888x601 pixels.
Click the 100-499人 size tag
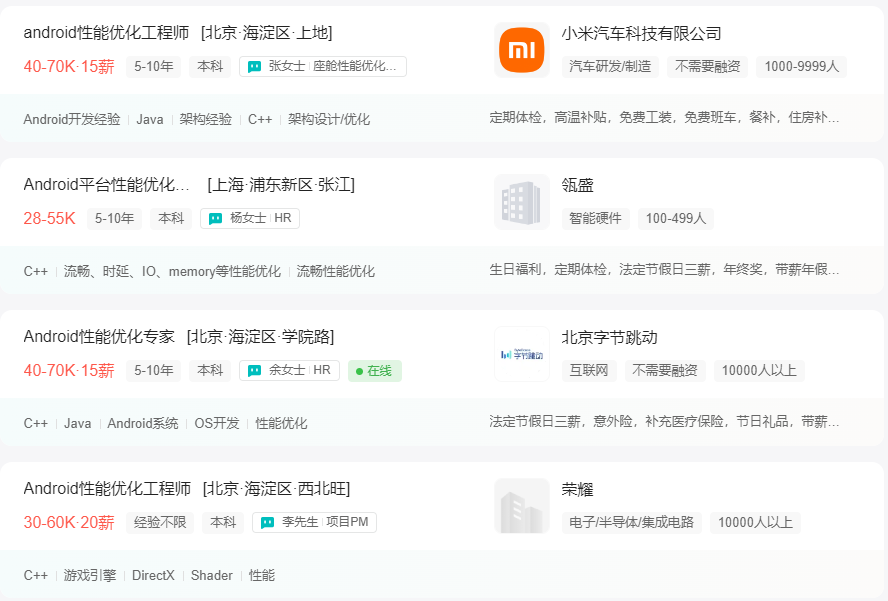click(676, 218)
